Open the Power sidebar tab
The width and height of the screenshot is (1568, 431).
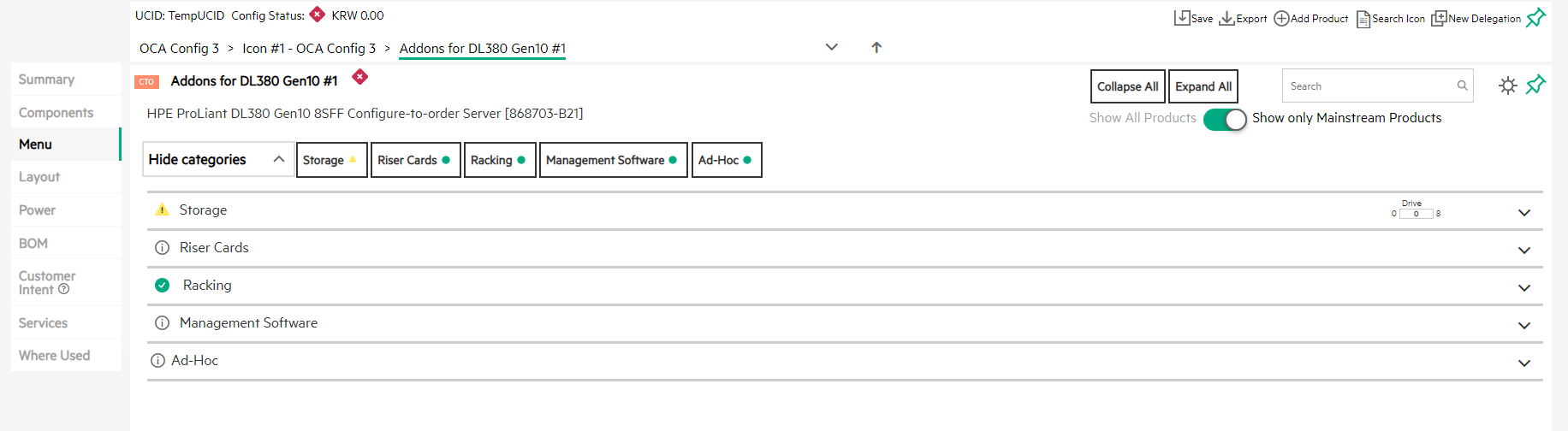coord(66,210)
